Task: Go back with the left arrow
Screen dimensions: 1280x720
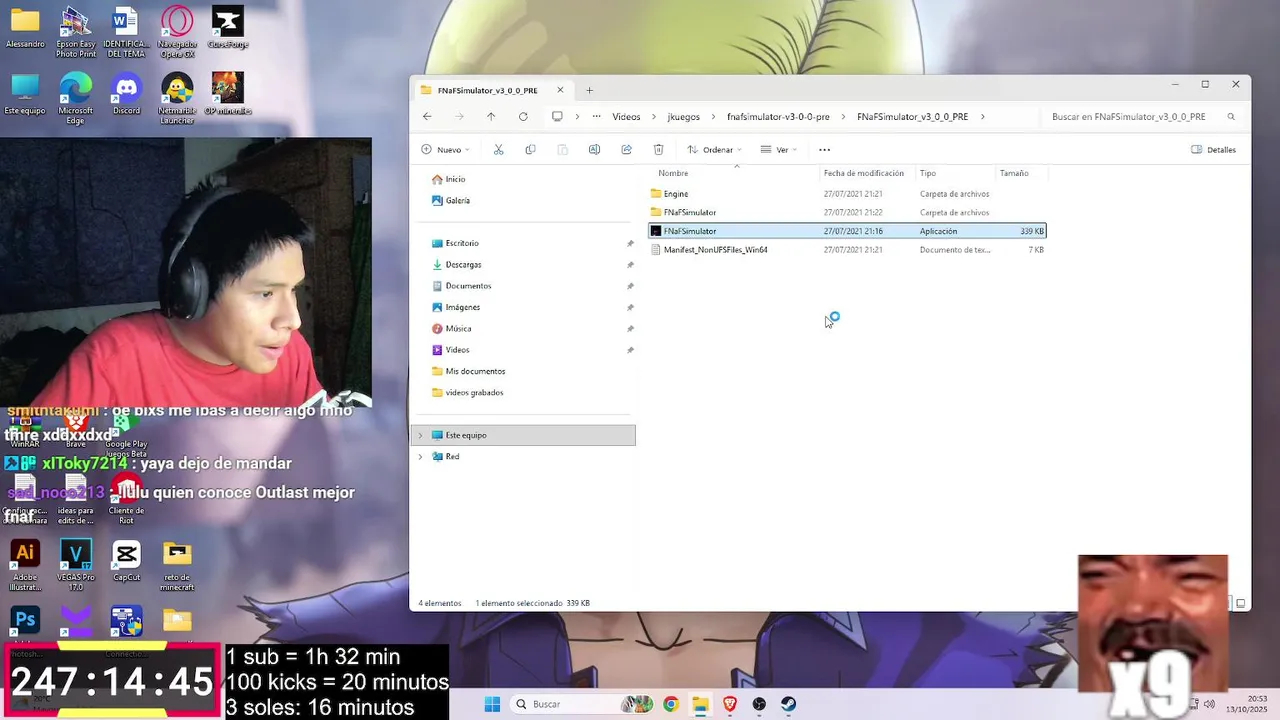Action: click(427, 117)
